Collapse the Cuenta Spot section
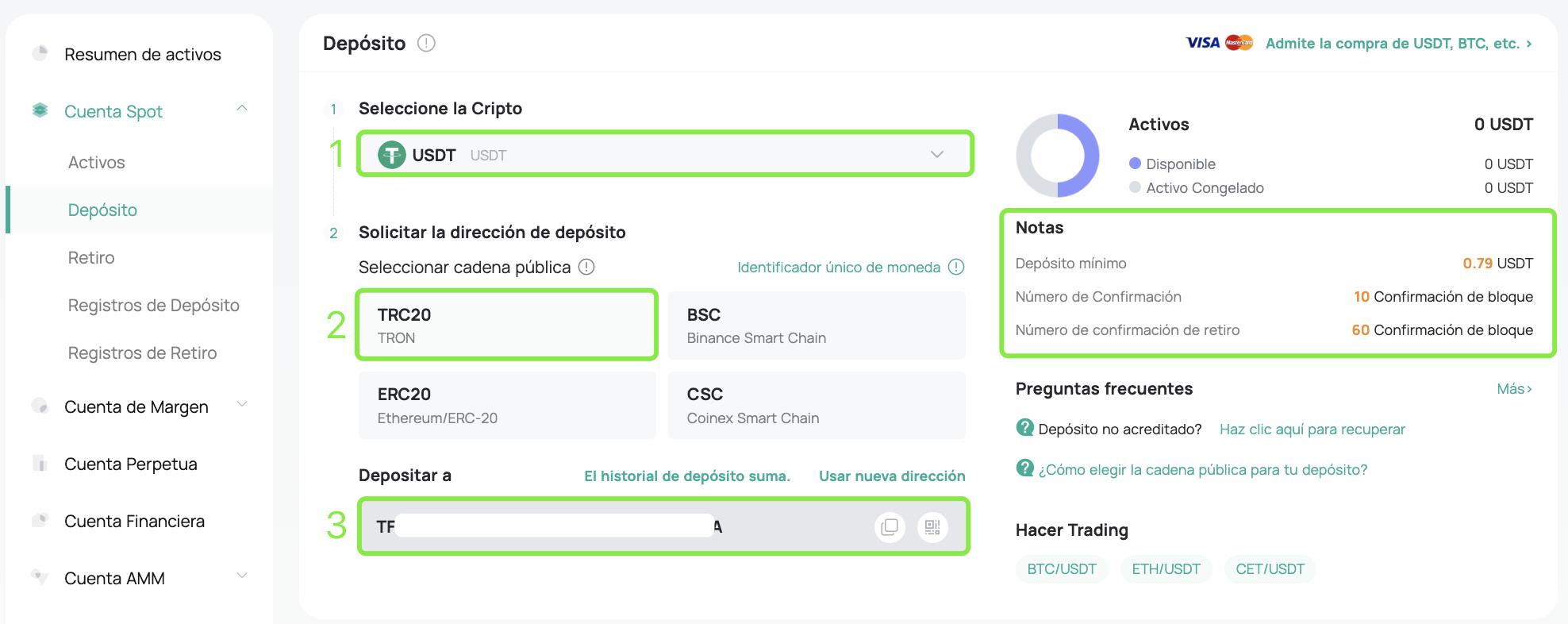This screenshot has height=624, width=1568. click(x=242, y=109)
